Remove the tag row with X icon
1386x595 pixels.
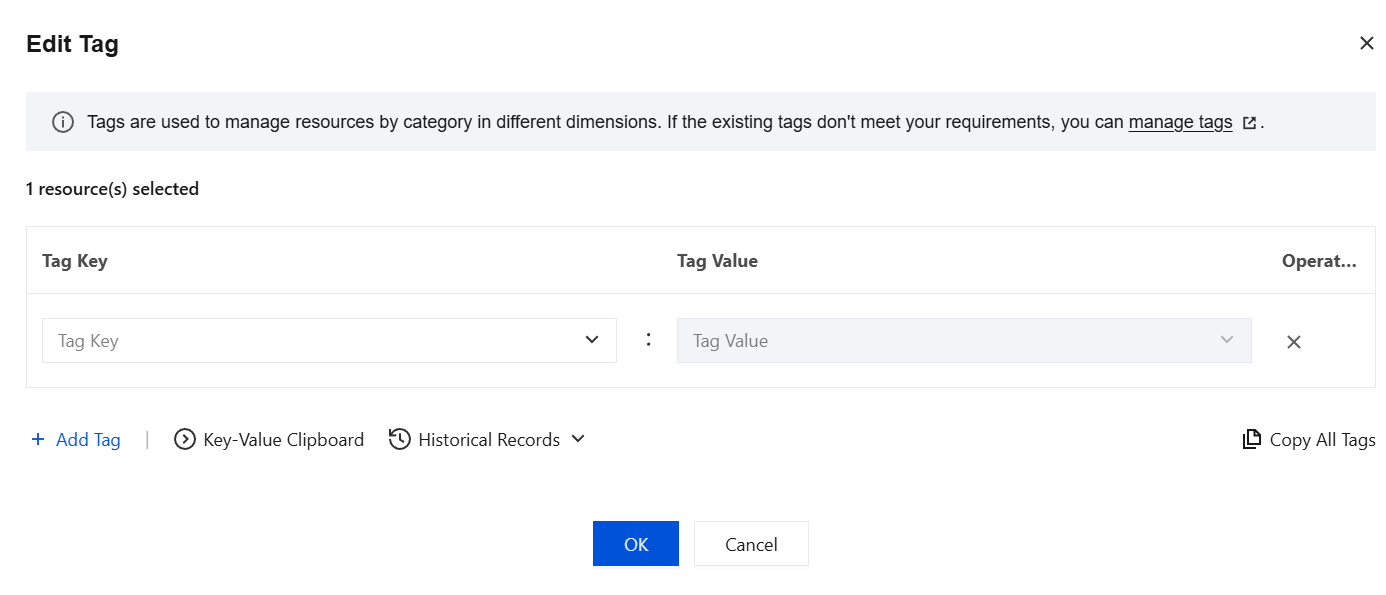point(1293,342)
